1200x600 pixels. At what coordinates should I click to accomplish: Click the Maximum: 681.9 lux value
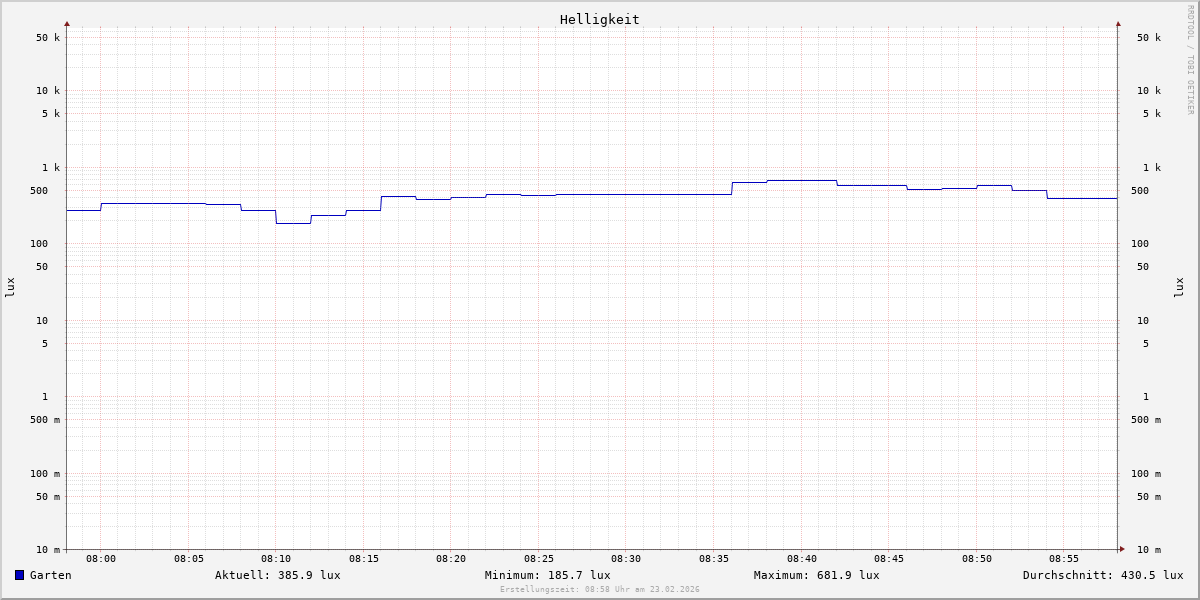(x=816, y=575)
